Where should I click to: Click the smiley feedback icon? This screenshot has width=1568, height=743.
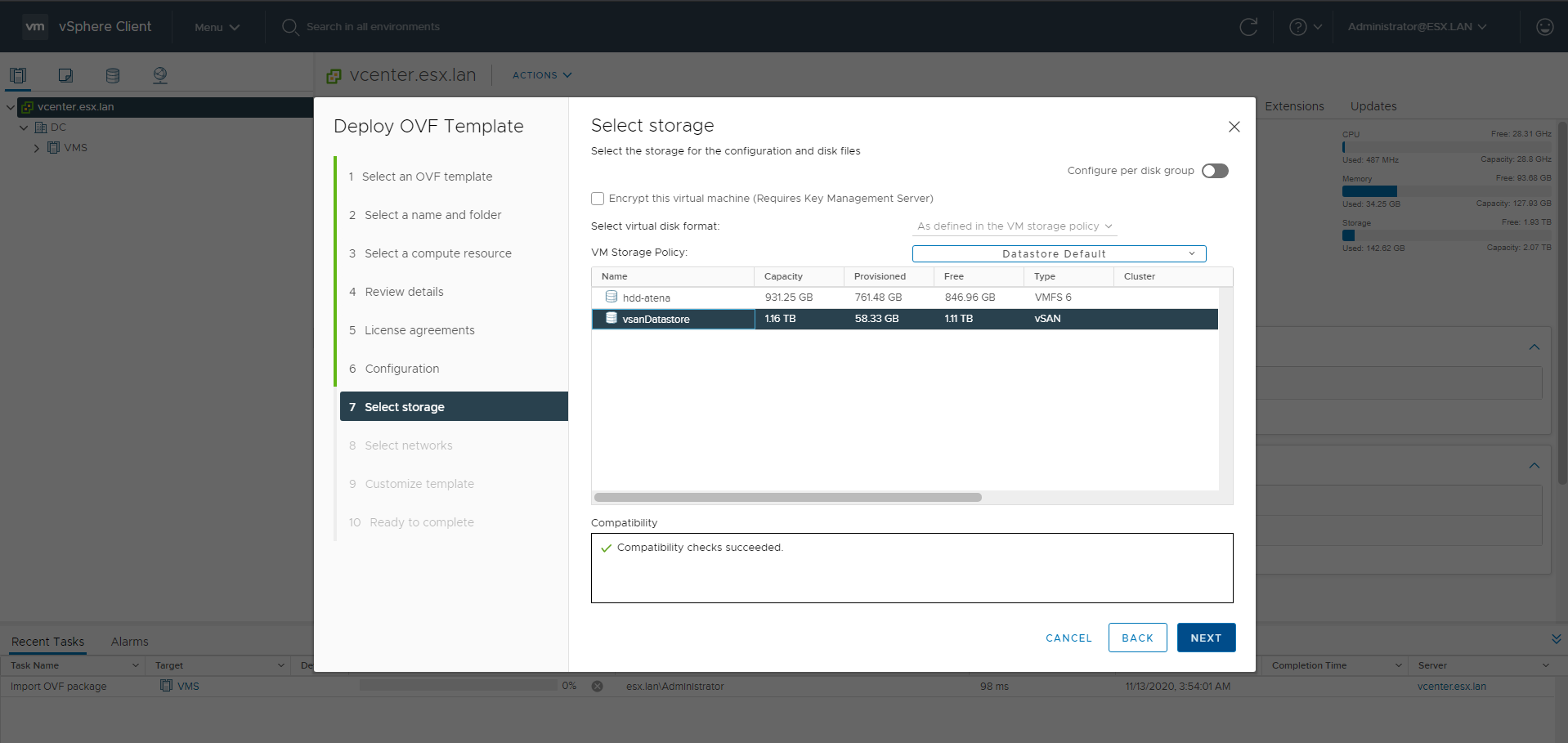tap(1544, 27)
